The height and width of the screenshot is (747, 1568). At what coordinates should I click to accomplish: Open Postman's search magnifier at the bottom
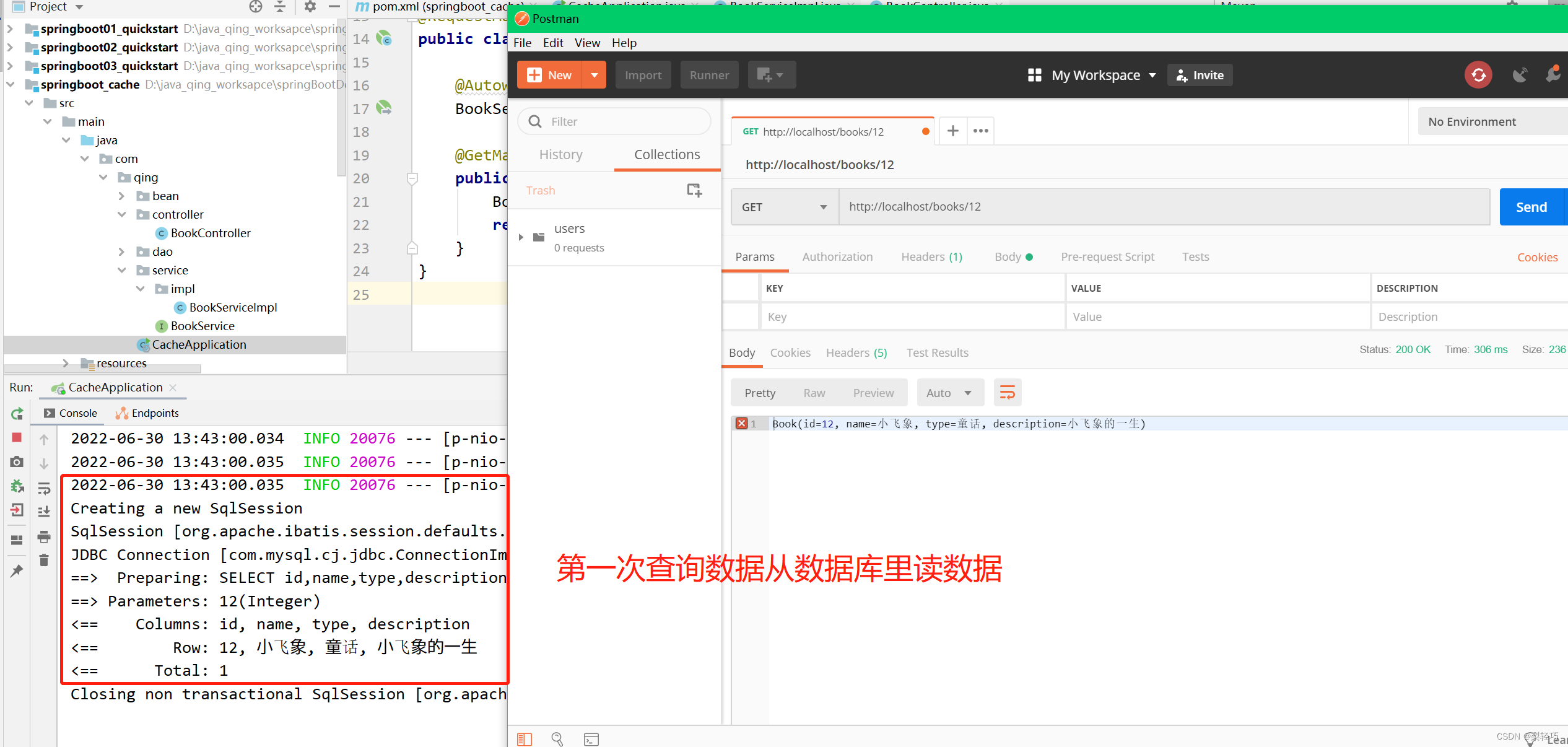[x=557, y=738]
